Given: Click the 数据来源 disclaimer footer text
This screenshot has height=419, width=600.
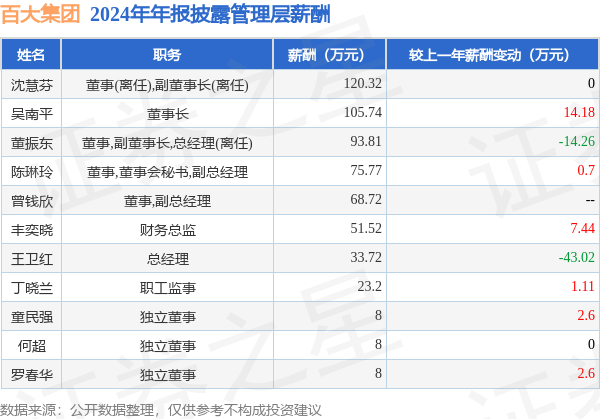Looking at the screenshot, I should pos(160,410).
